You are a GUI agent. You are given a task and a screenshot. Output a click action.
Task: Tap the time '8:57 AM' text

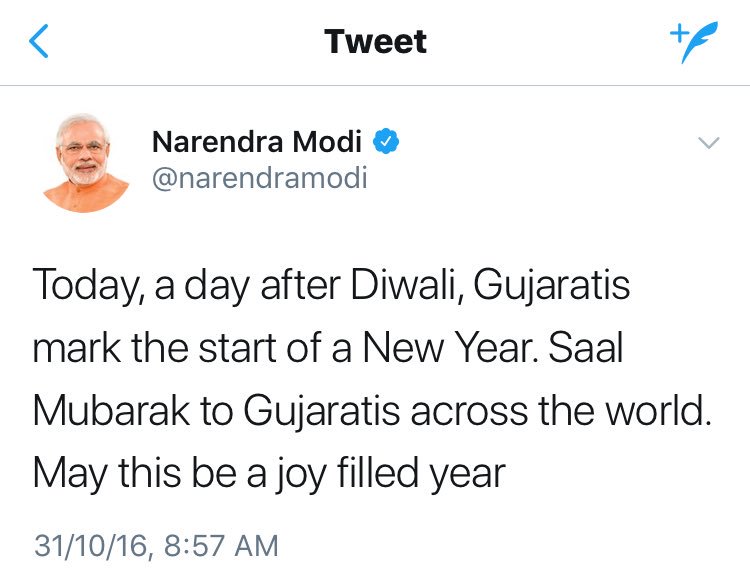[221, 545]
